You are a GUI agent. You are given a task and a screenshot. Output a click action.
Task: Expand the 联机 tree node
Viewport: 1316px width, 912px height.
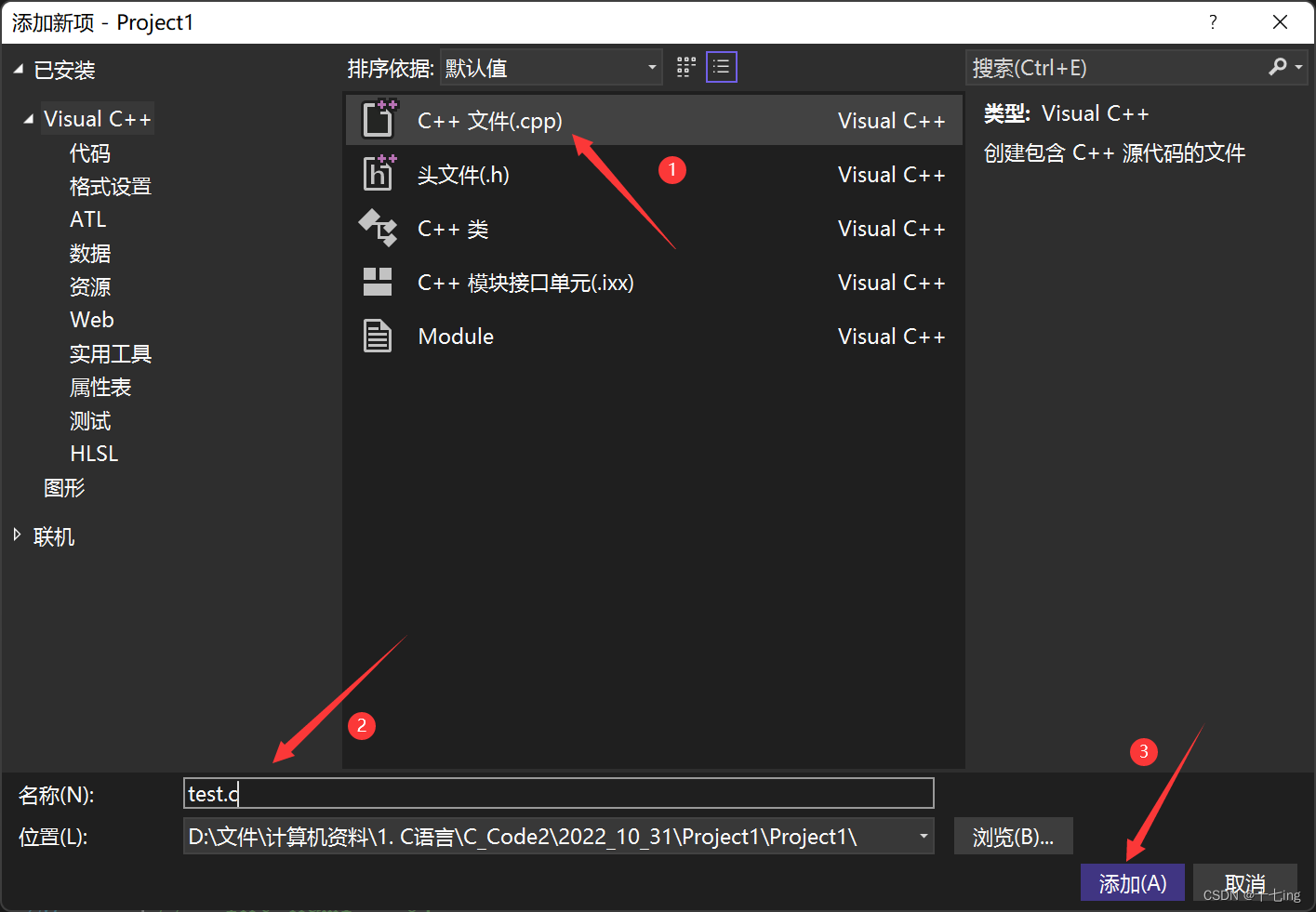(x=17, y=535)
